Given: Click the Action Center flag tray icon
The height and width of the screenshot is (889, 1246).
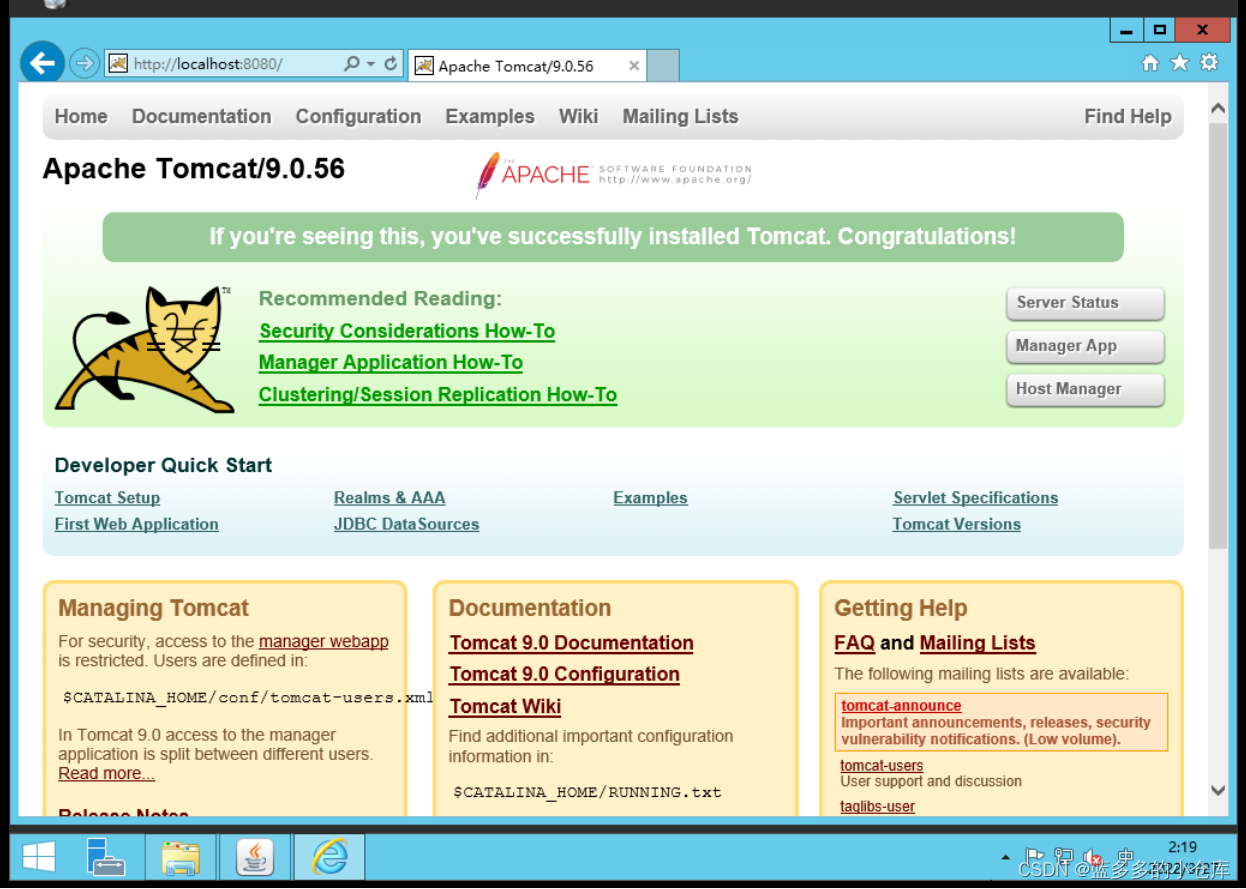Looking at the screenshot, I should pyautogui.click(x=1035, y=857).
